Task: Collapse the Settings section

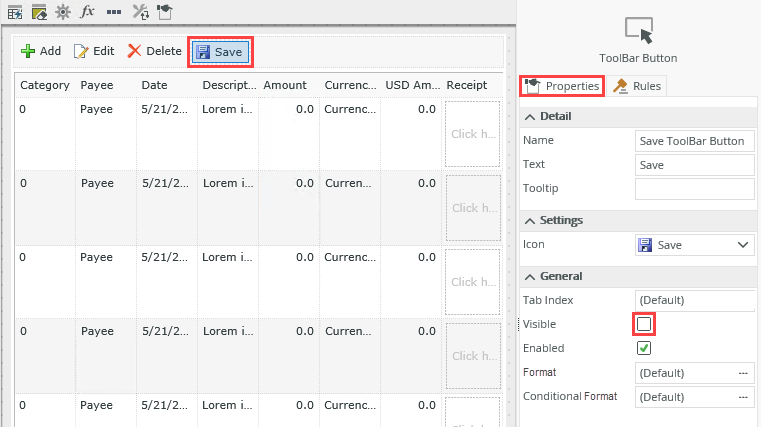Action: tap(530, 221)
